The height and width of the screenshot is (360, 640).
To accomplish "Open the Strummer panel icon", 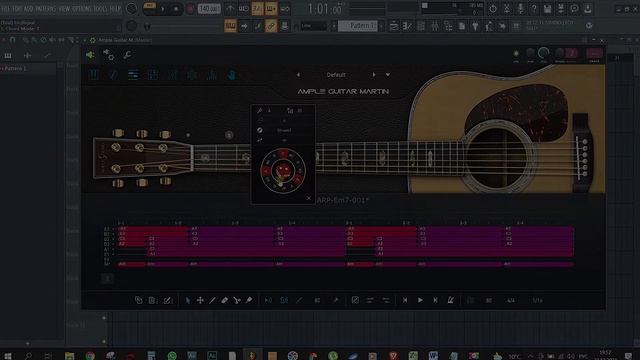I will (x=113, y=75).
